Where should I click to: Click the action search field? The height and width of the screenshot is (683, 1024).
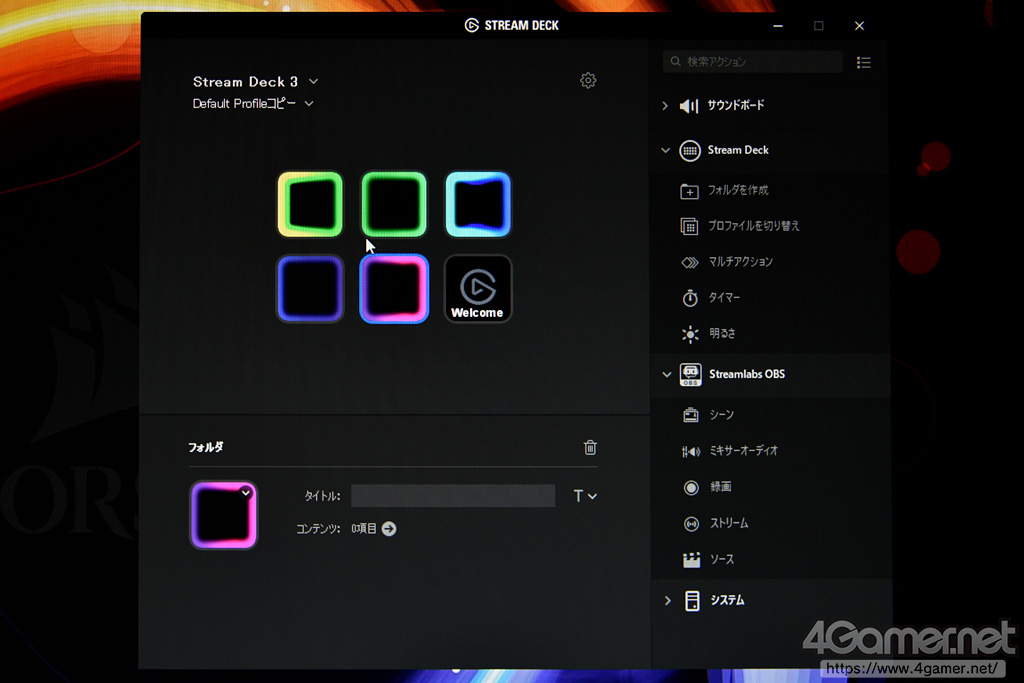point(752,61)
